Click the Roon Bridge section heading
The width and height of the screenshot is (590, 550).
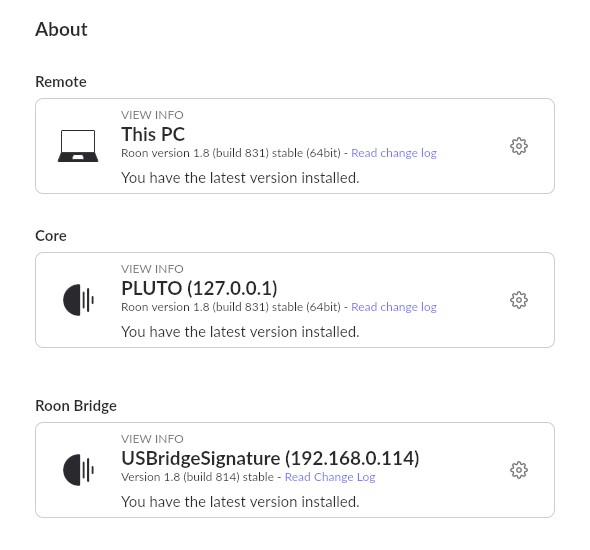coord(76,406)
